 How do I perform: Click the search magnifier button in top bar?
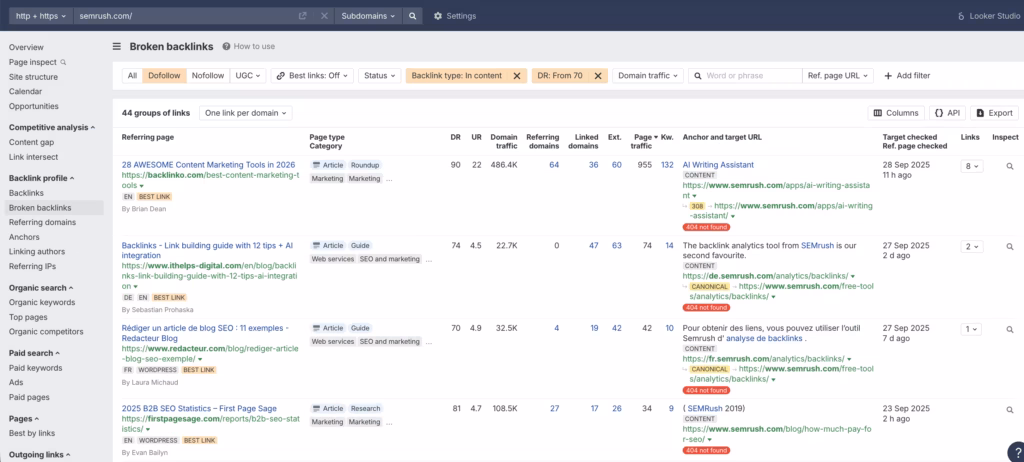pyautogui.click(x=412, y=16)
